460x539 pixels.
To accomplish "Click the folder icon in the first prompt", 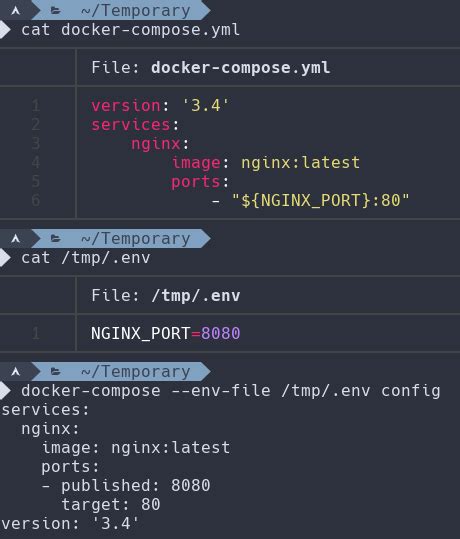I will click(55, 11).
